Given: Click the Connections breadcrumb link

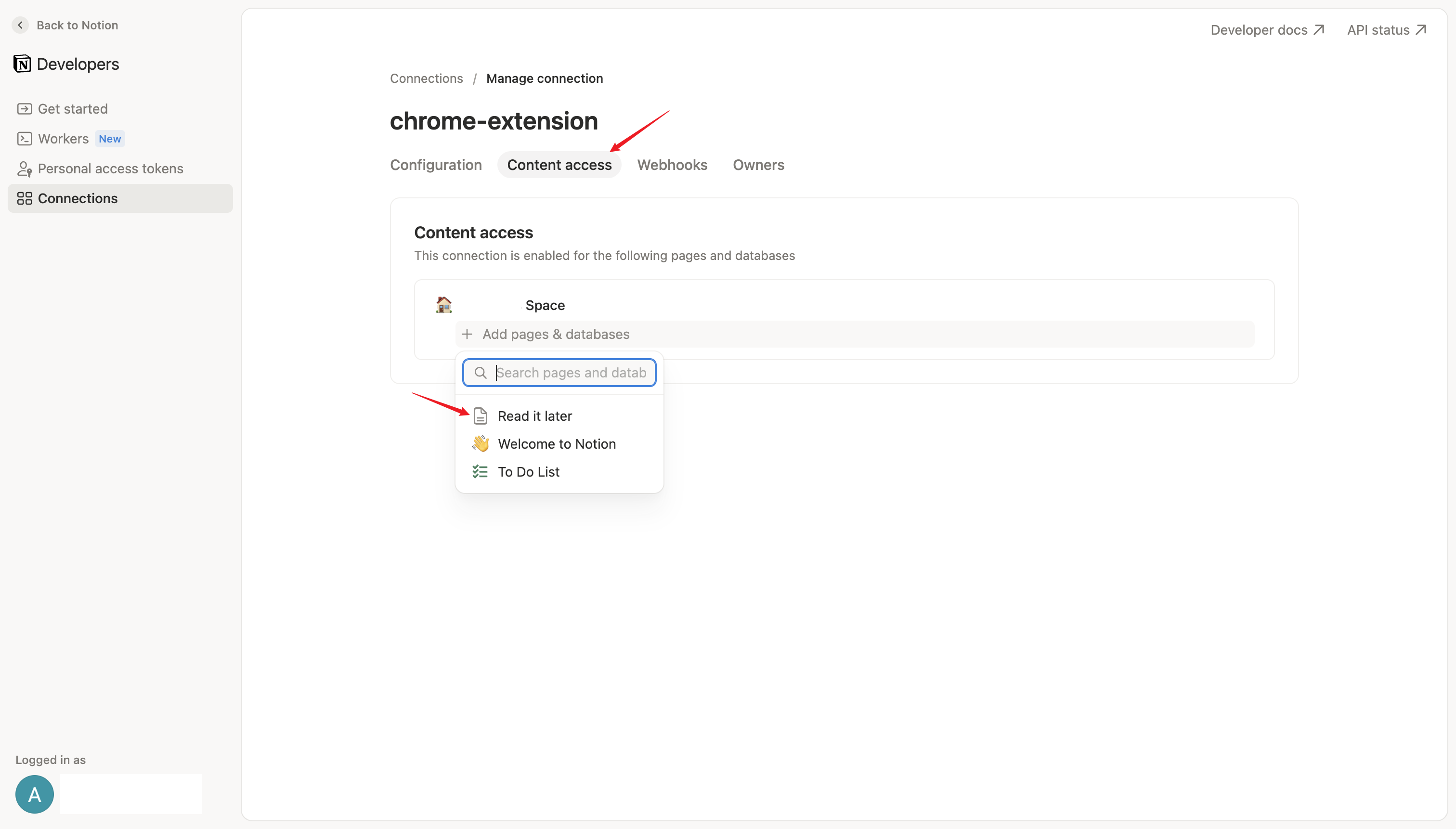Looking at the screenshot, I should pyautogui.click(x=427, y=78).
